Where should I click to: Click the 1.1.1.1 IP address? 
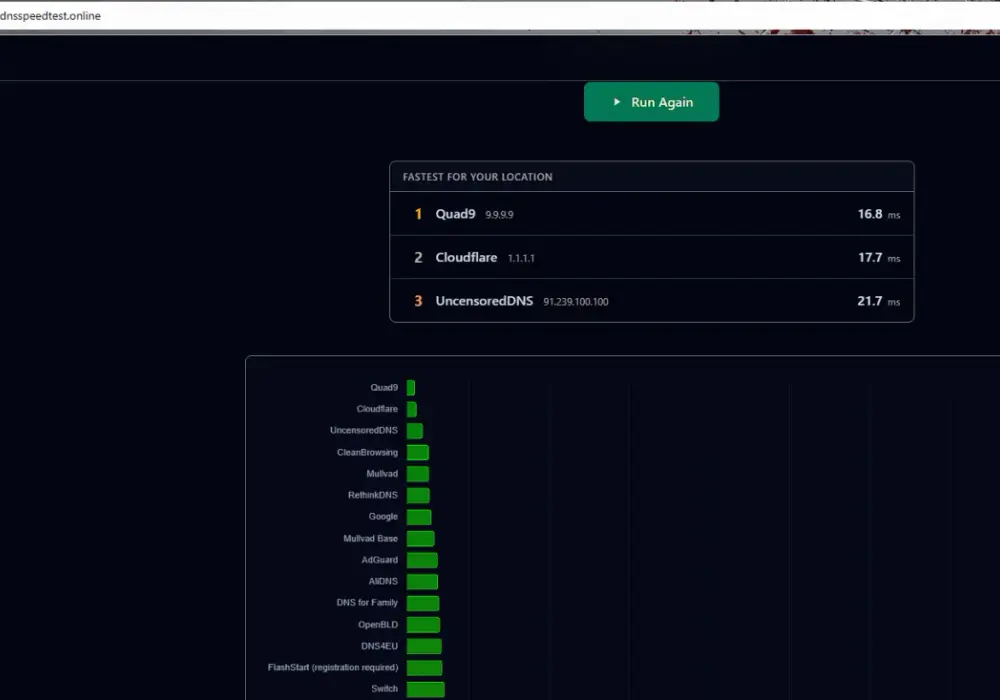coord(521,258)
